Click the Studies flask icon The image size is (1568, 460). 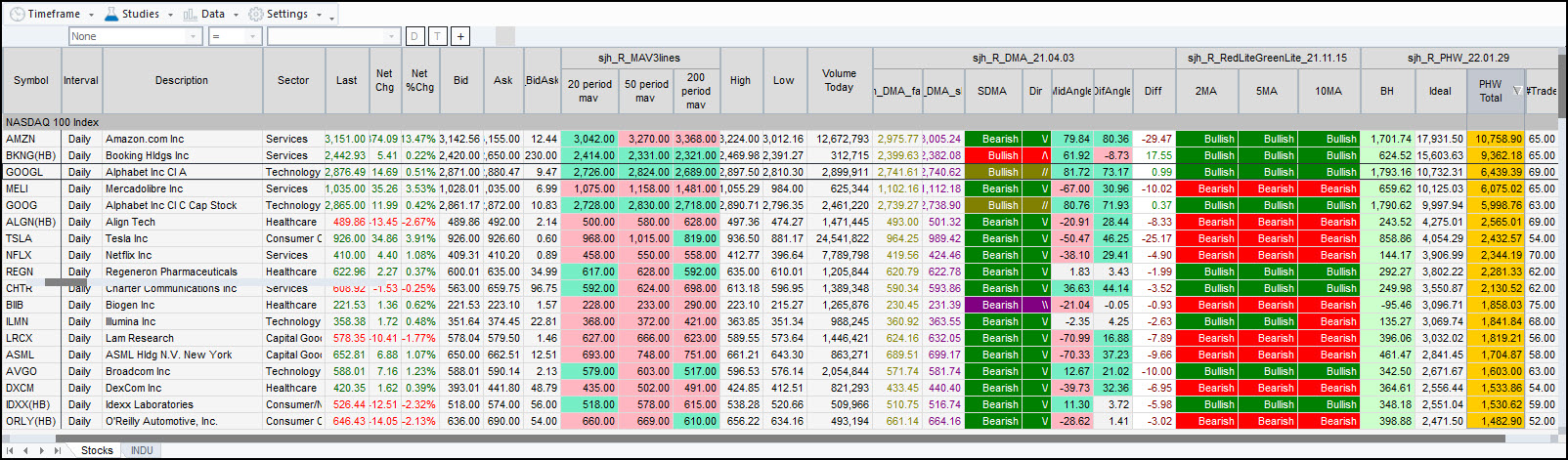coord(110,14)
